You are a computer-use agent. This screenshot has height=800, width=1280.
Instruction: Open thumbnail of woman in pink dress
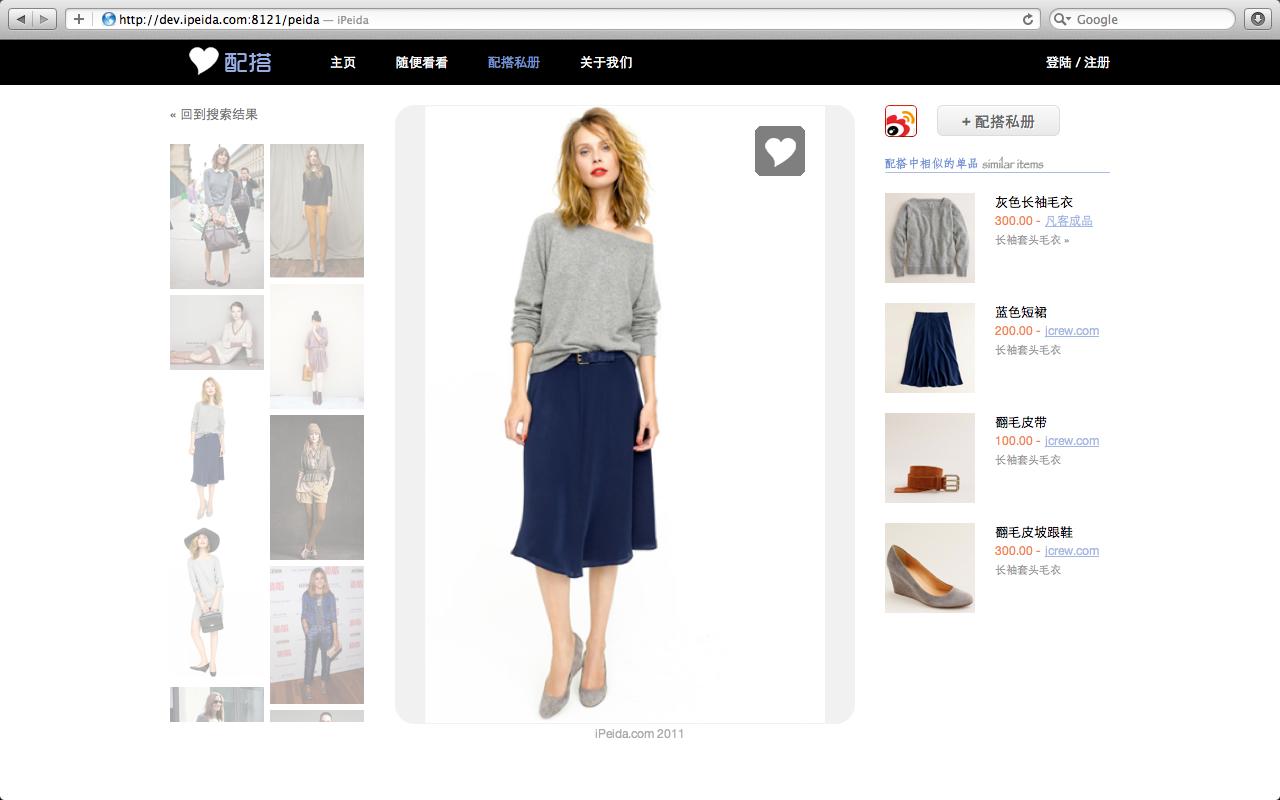317,346
